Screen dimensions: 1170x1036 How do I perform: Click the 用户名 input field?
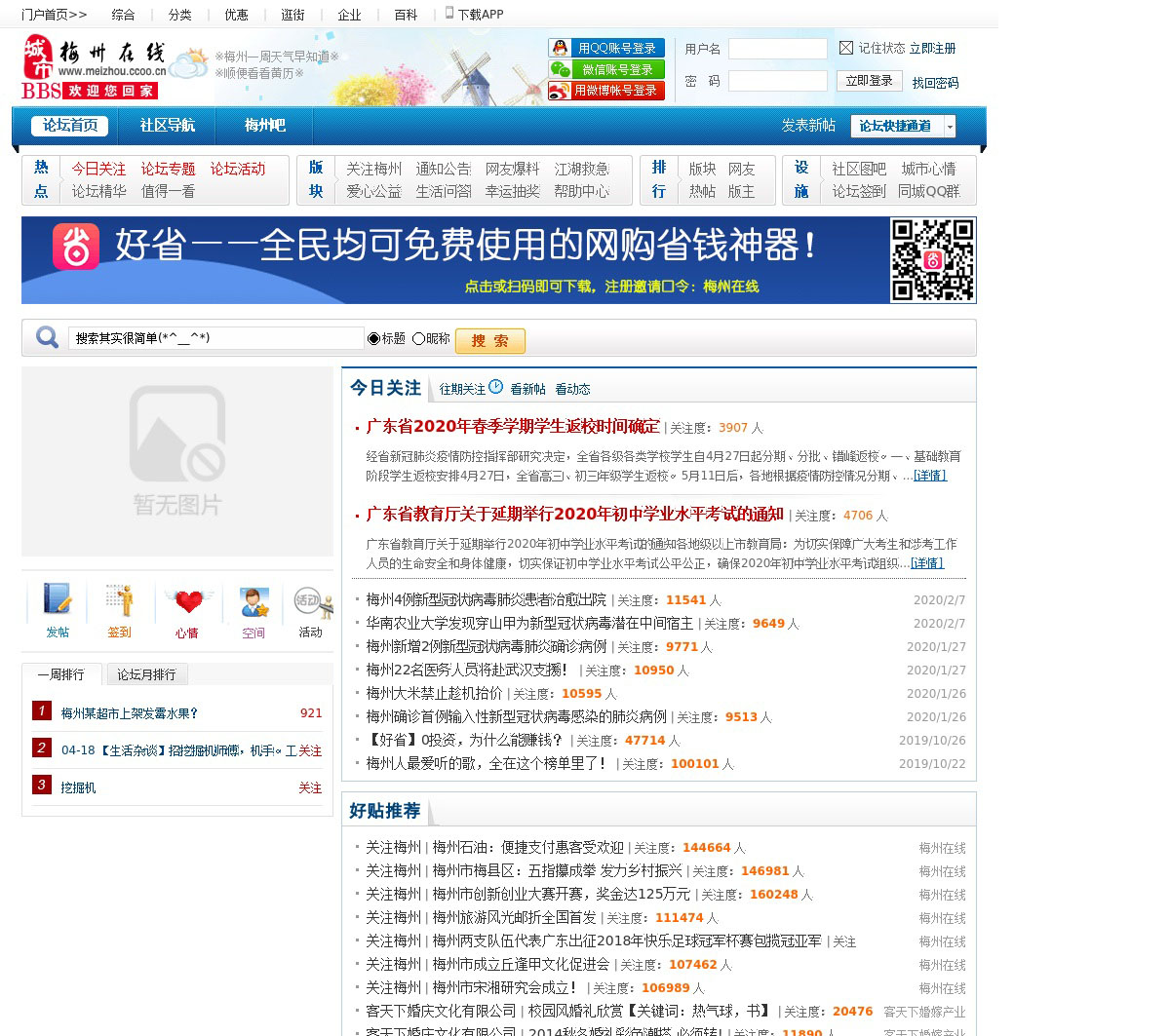[777, 49]
